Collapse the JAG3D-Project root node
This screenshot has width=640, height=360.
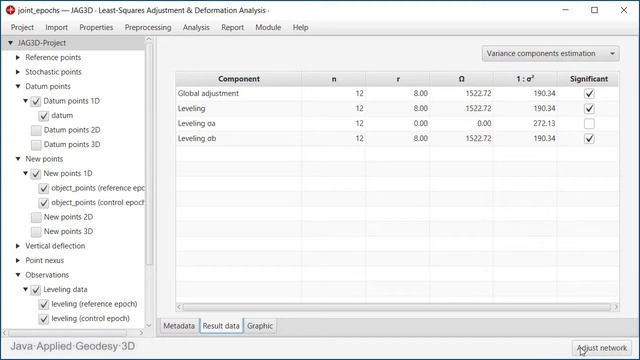[11, 43]
